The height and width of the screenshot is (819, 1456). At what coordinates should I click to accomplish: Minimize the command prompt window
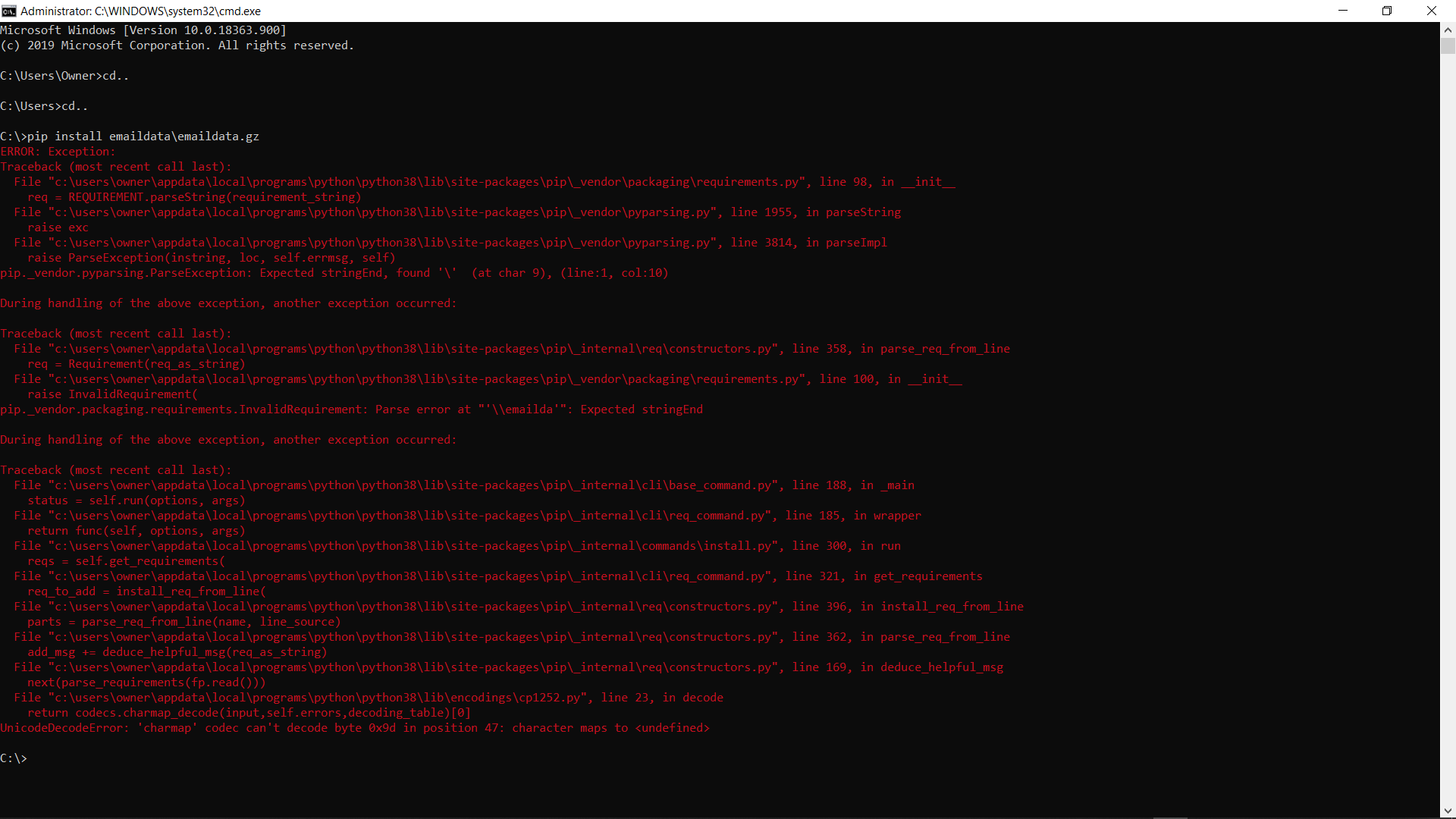pos(1343,11)
